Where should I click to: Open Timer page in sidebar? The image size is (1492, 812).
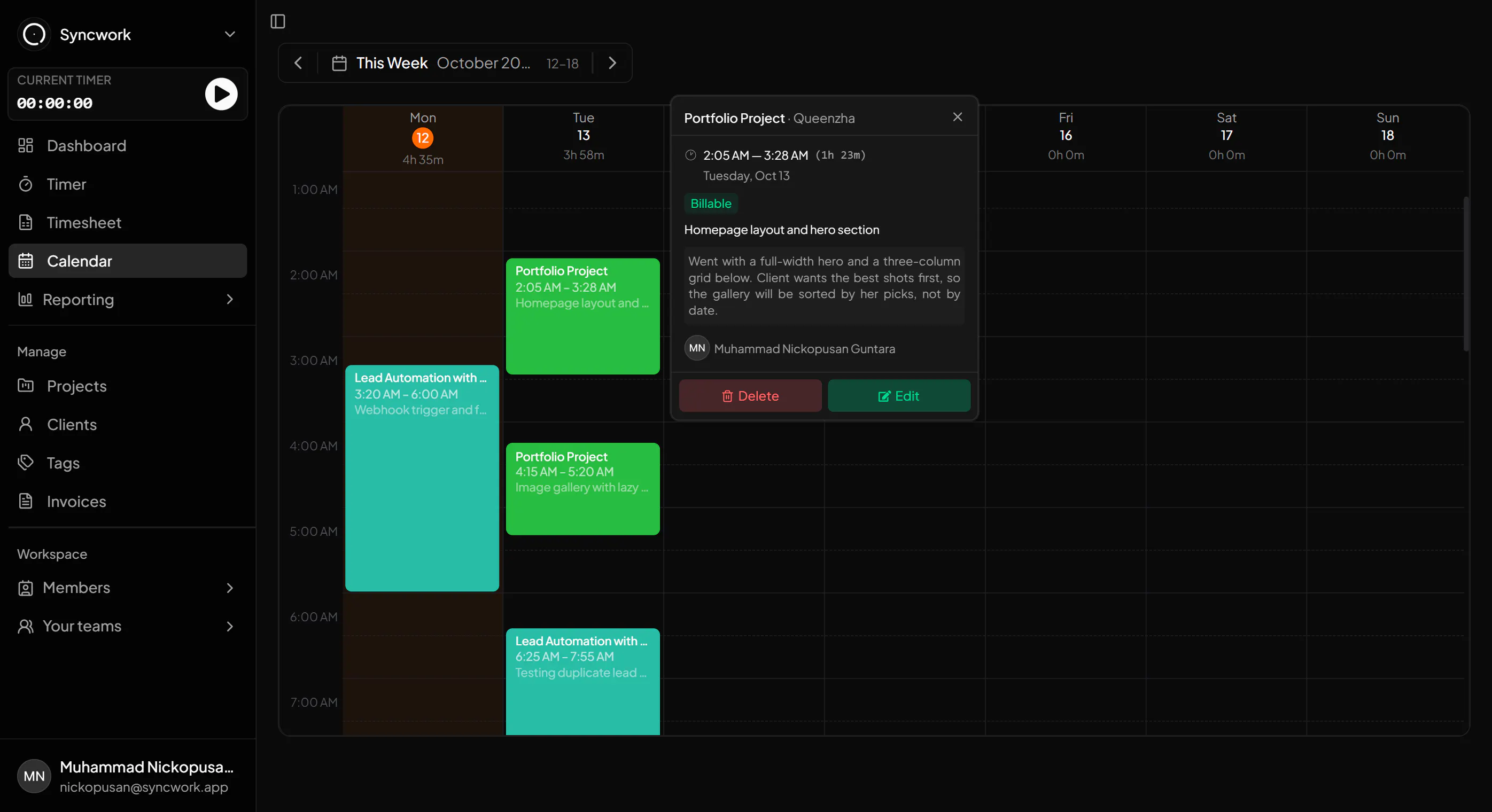coord(128,184)
